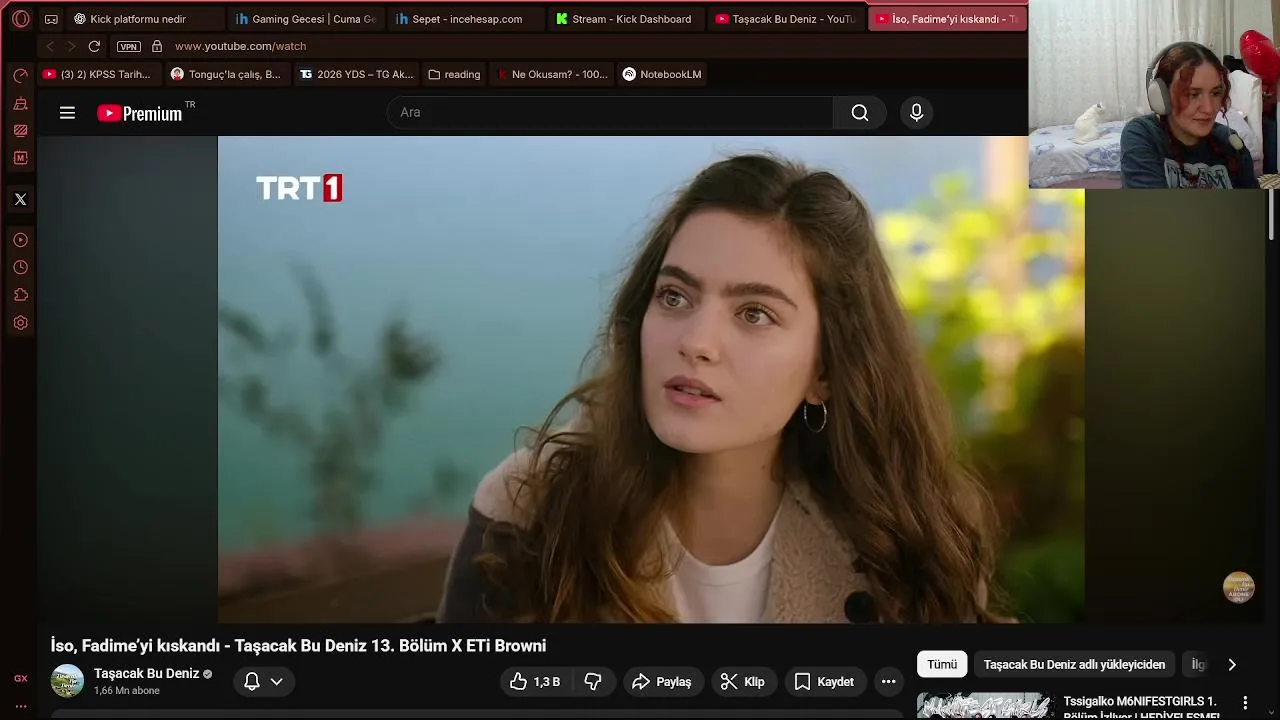The image size is (1280, 720).
Task: Like the video (1,3 B)
Action: (x=535, y=681)
